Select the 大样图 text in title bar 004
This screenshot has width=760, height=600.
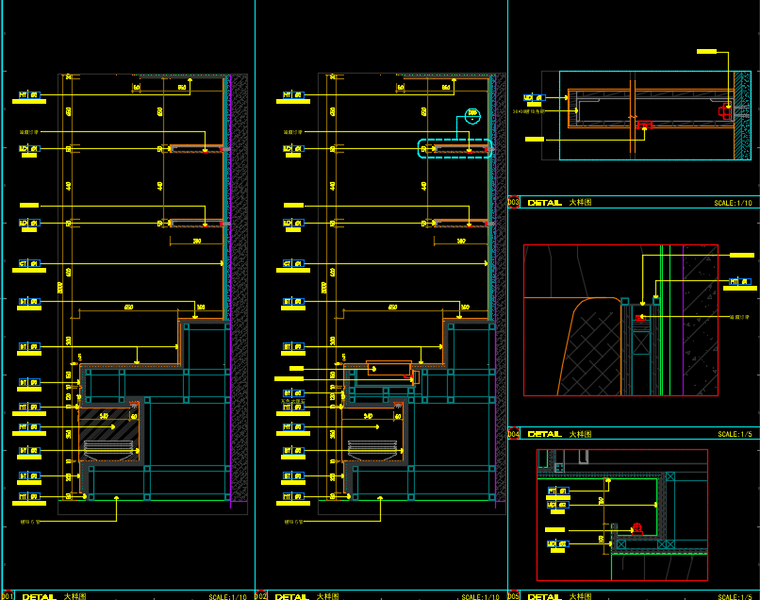click(580, 434)
